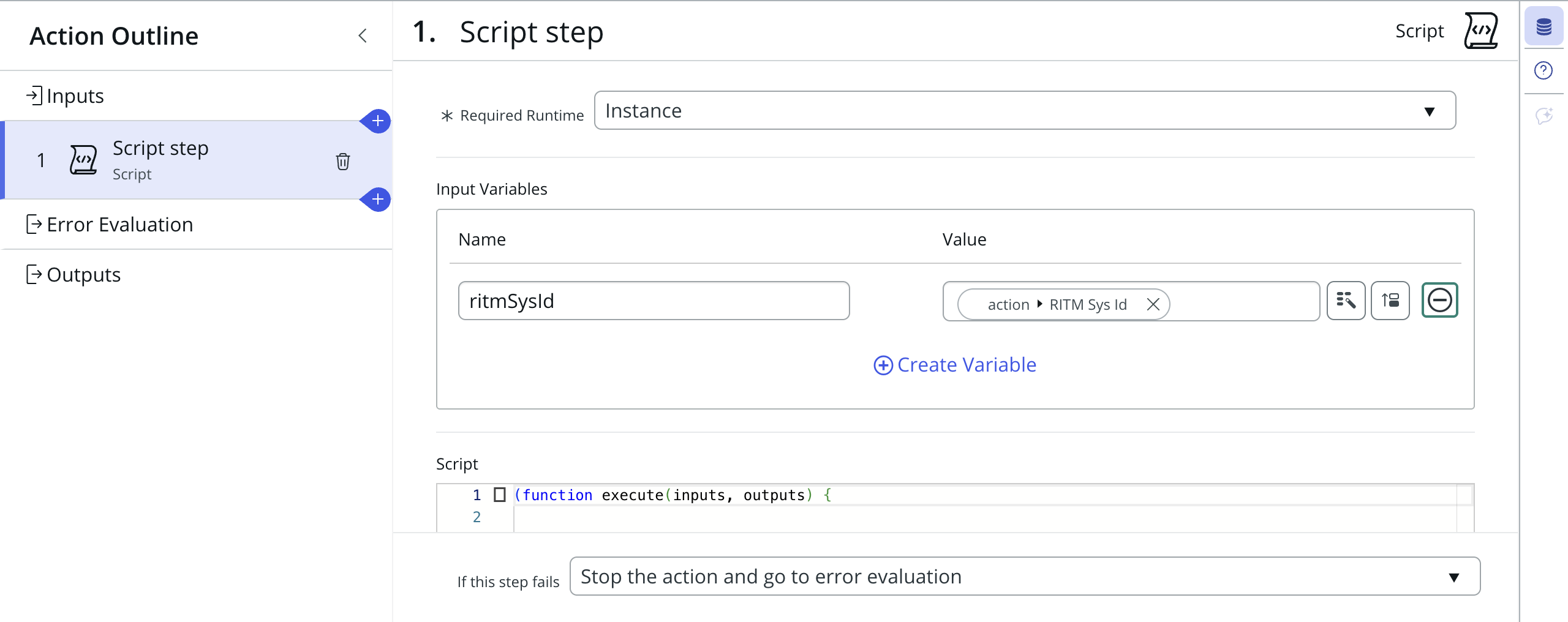Image resolution: width=1568 pixels, height=622 pixels.
Task: Collapse the Action Outline panel
Action: click(x=363, y=36)
